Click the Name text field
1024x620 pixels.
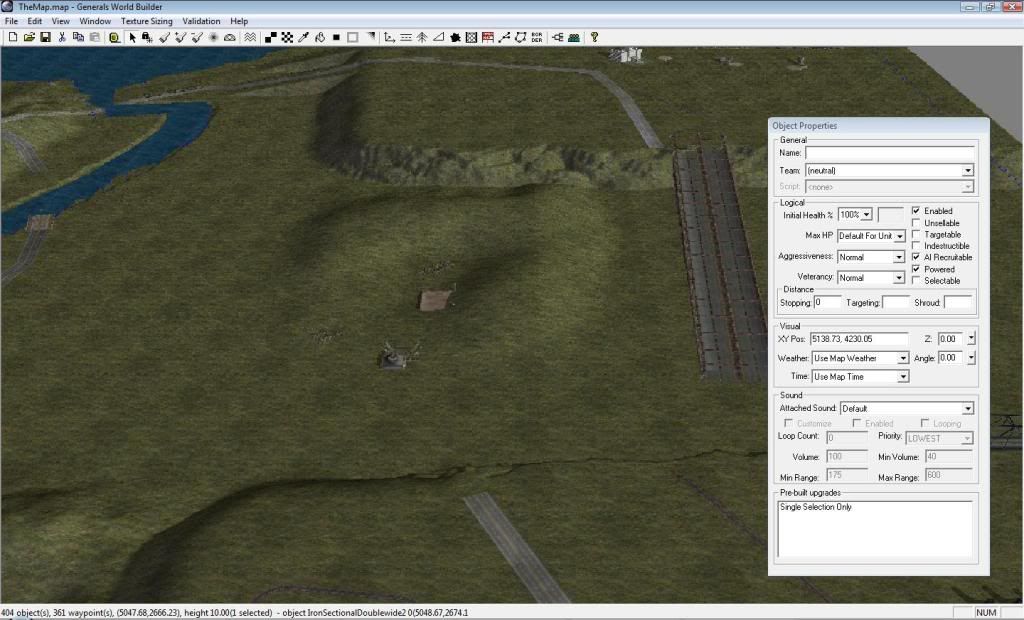pos(888,154)
